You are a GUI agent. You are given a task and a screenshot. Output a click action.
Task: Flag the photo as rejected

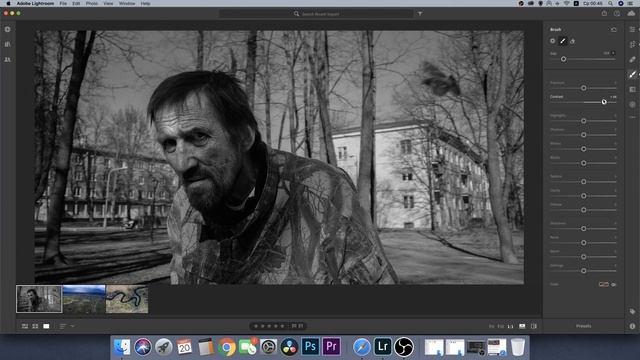pyautogui.click(x=301, y=326)
